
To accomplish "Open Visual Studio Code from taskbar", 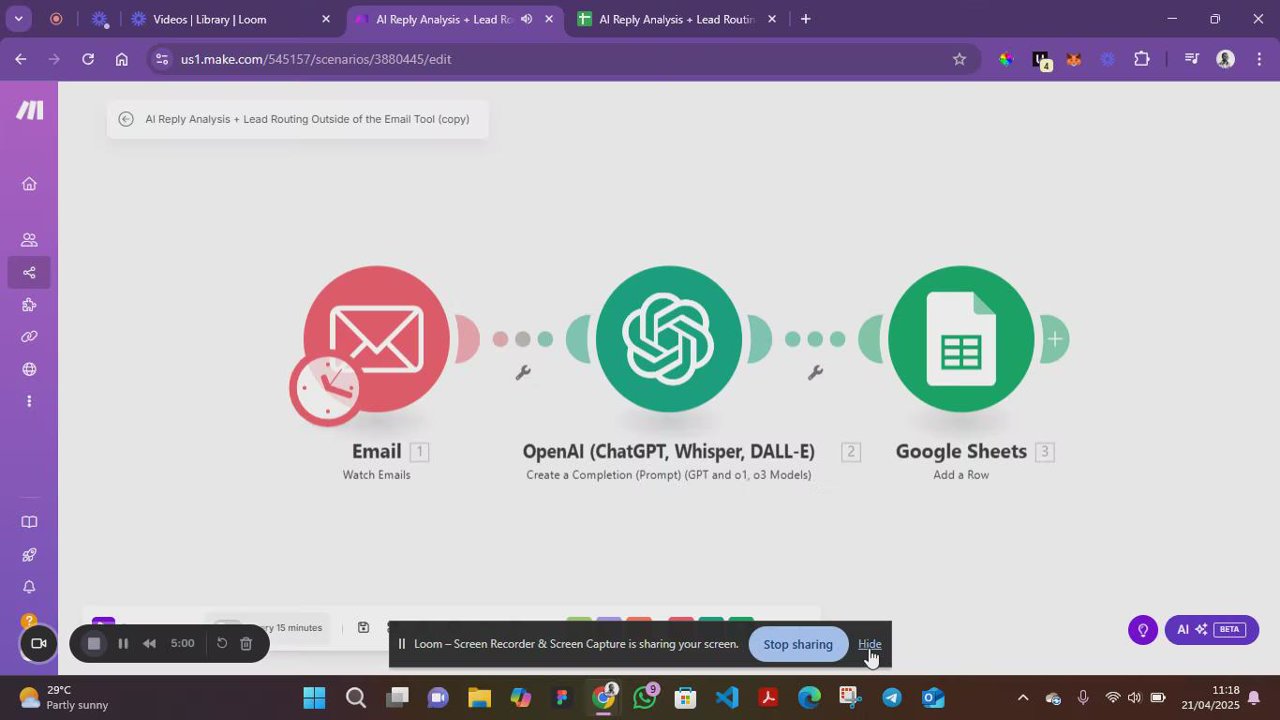I will (727, 697).
